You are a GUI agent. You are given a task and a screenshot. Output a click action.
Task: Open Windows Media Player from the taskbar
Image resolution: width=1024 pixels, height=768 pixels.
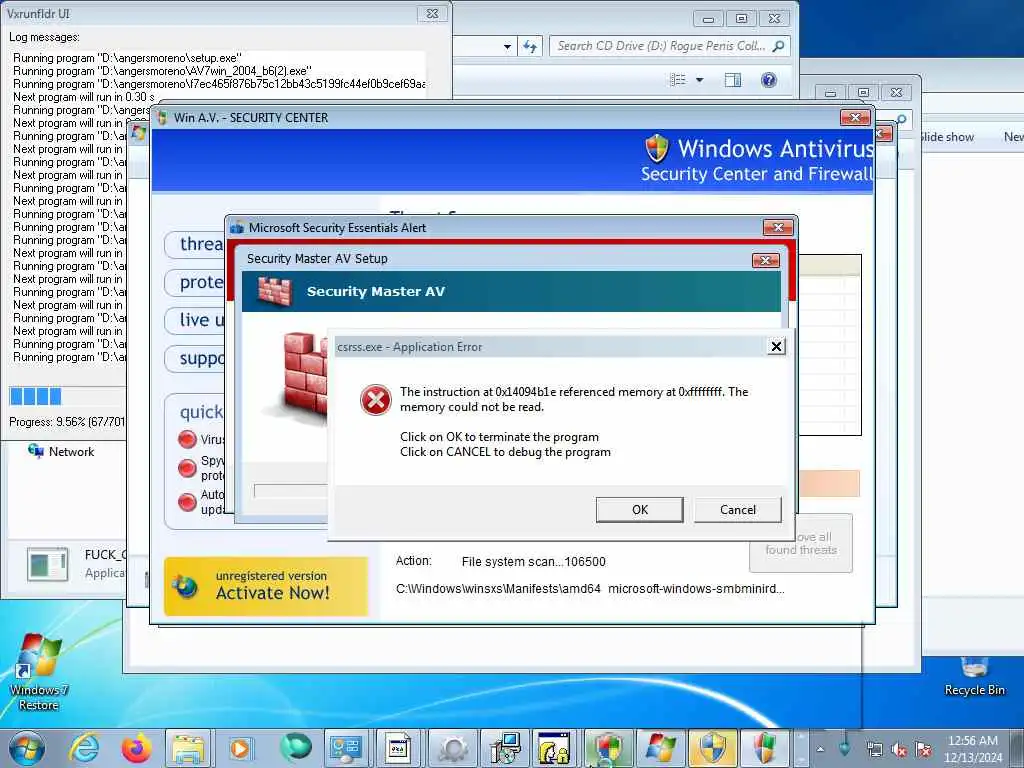pos(240,749)
